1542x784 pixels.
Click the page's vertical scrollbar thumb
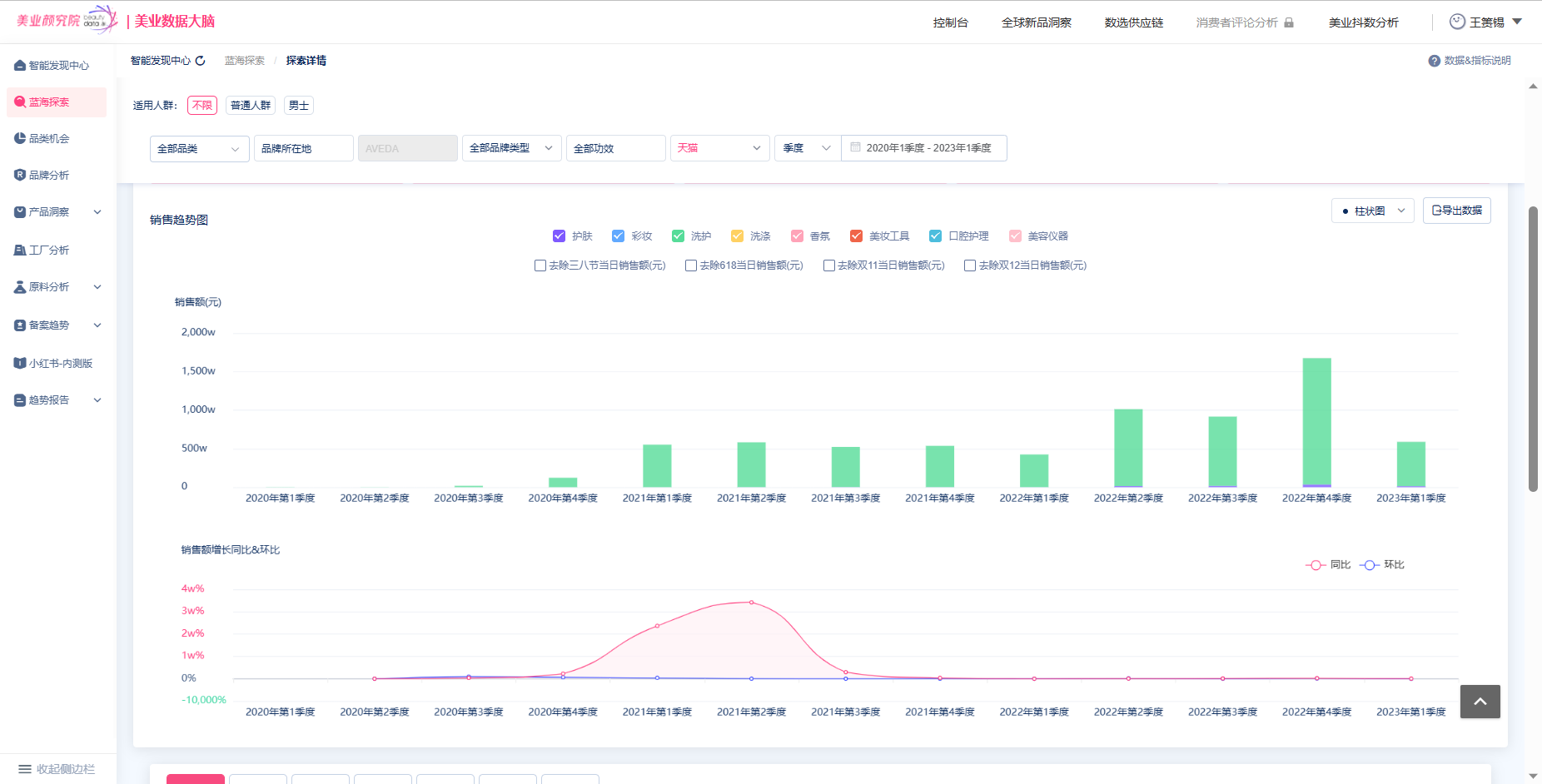1533,350
